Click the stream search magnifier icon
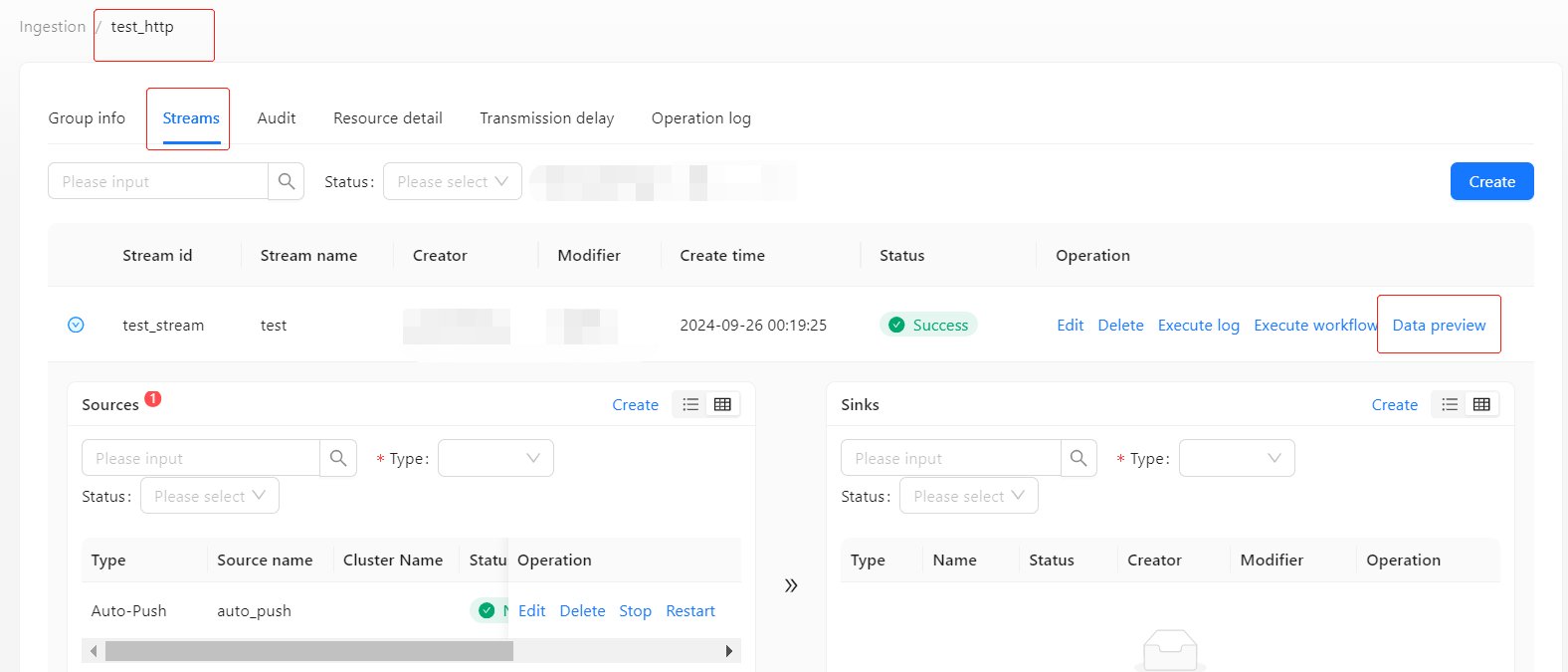This screenshot has width=1568, height=672. pyautogui.click(x=287, y=181)
